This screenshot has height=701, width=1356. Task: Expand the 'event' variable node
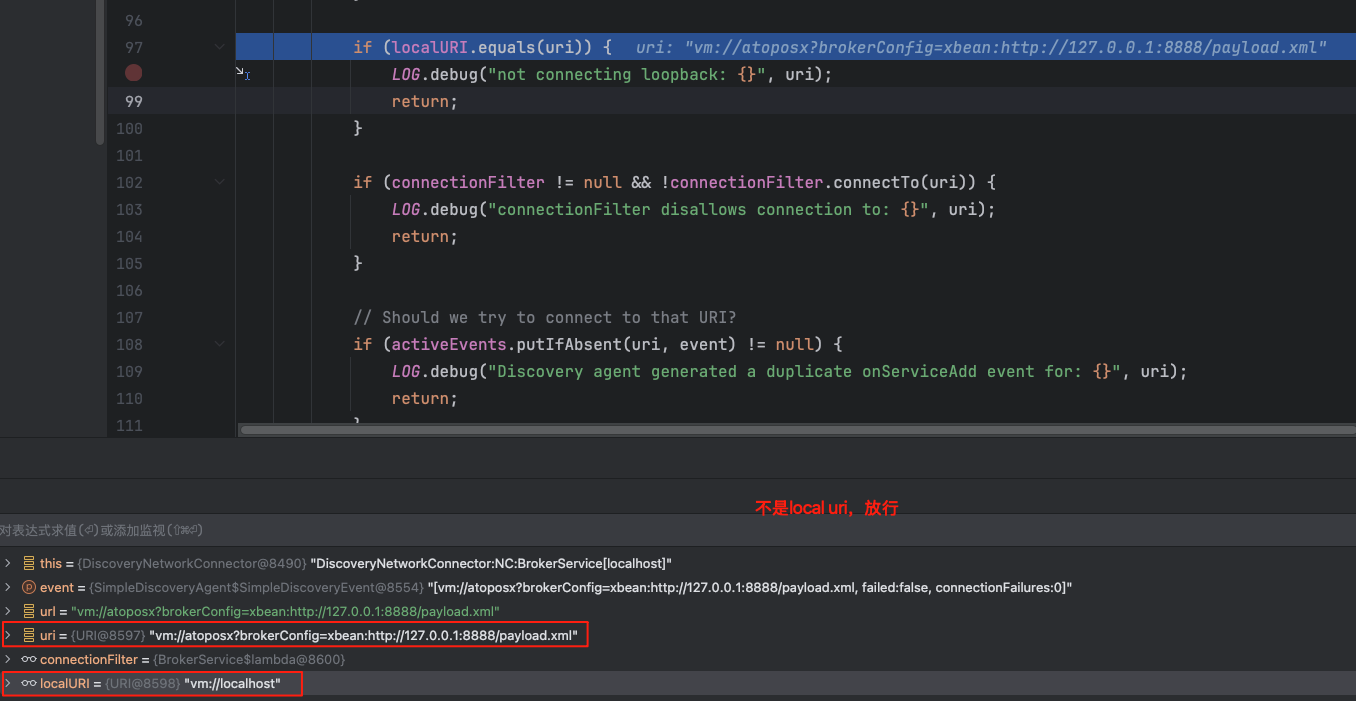[9, 588]
